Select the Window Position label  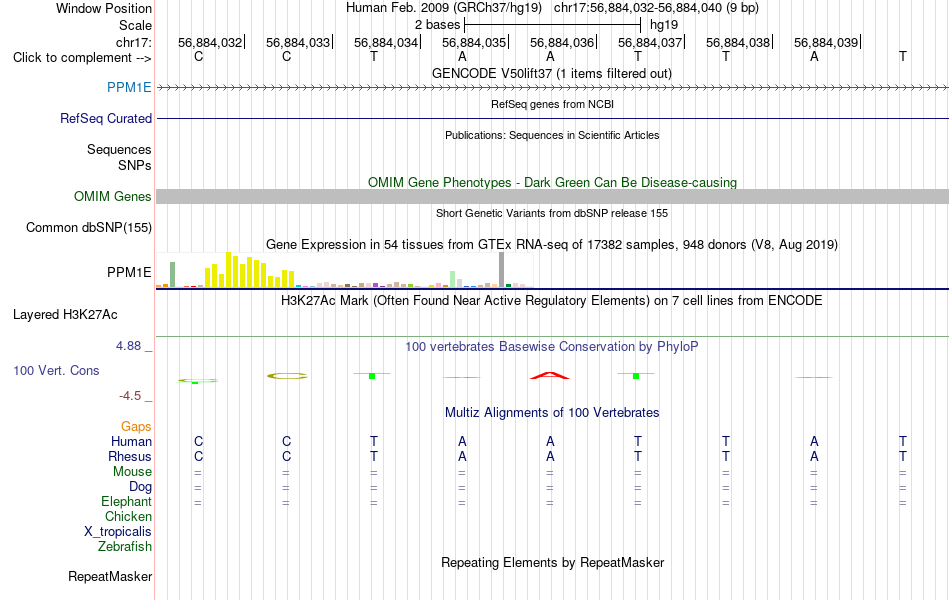click(104, 8)
